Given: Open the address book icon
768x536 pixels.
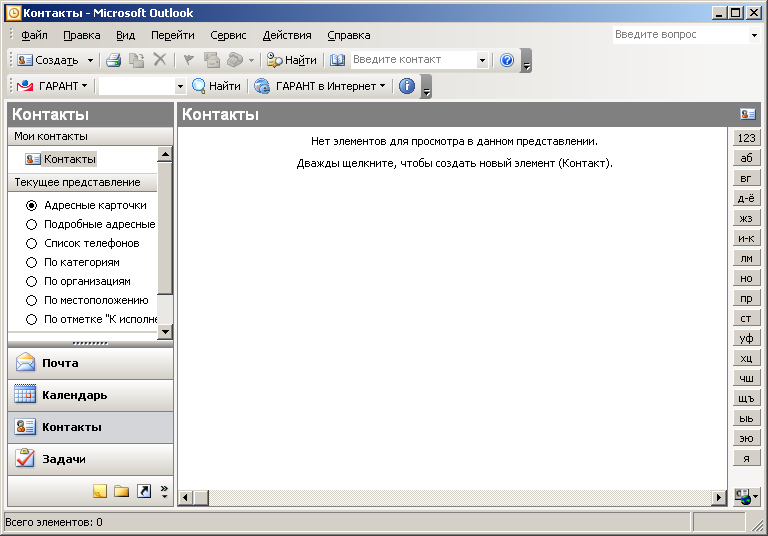Looking at the screenshot, I should [337, 60].
